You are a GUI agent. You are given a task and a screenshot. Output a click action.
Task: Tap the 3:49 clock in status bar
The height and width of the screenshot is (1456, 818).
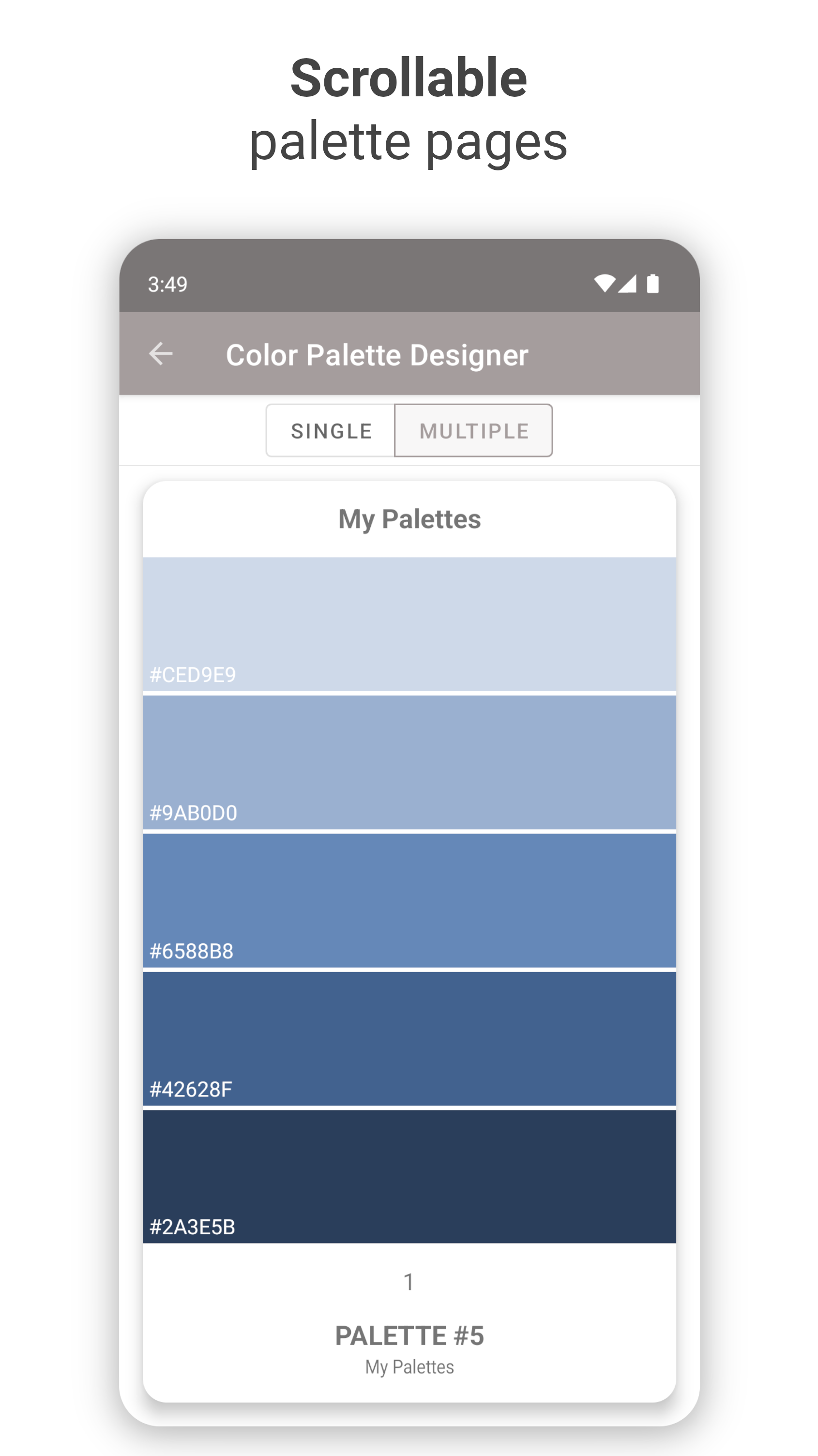[x=167, y=284]
